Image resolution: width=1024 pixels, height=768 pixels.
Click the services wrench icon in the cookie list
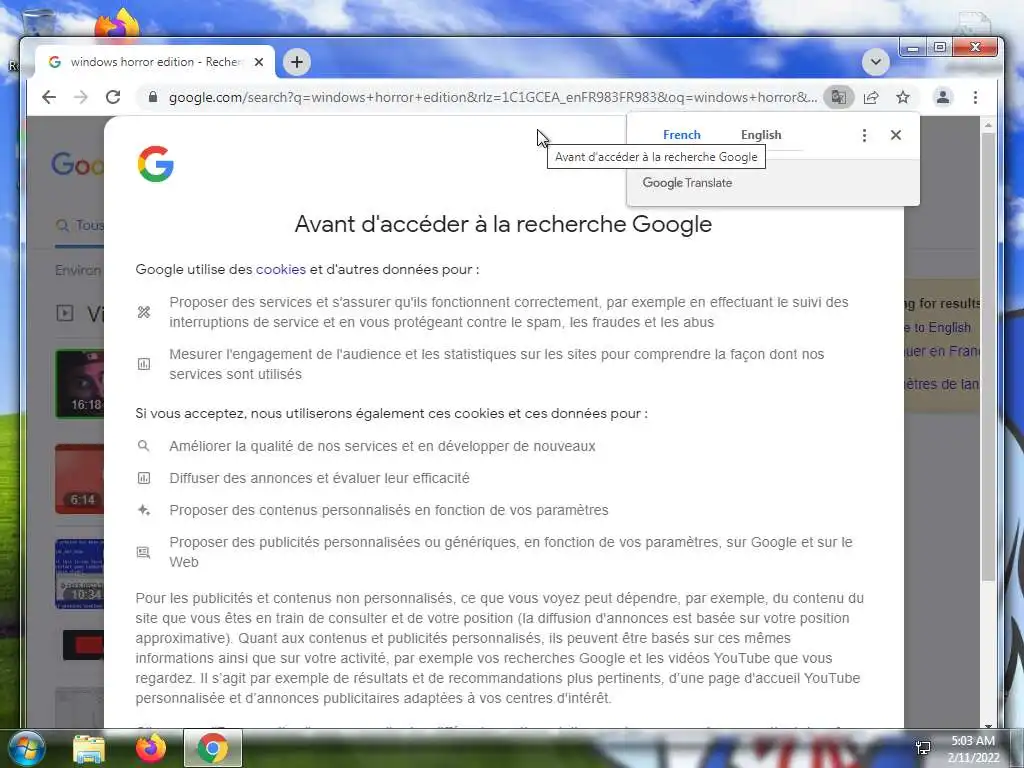tap(144, 312)
